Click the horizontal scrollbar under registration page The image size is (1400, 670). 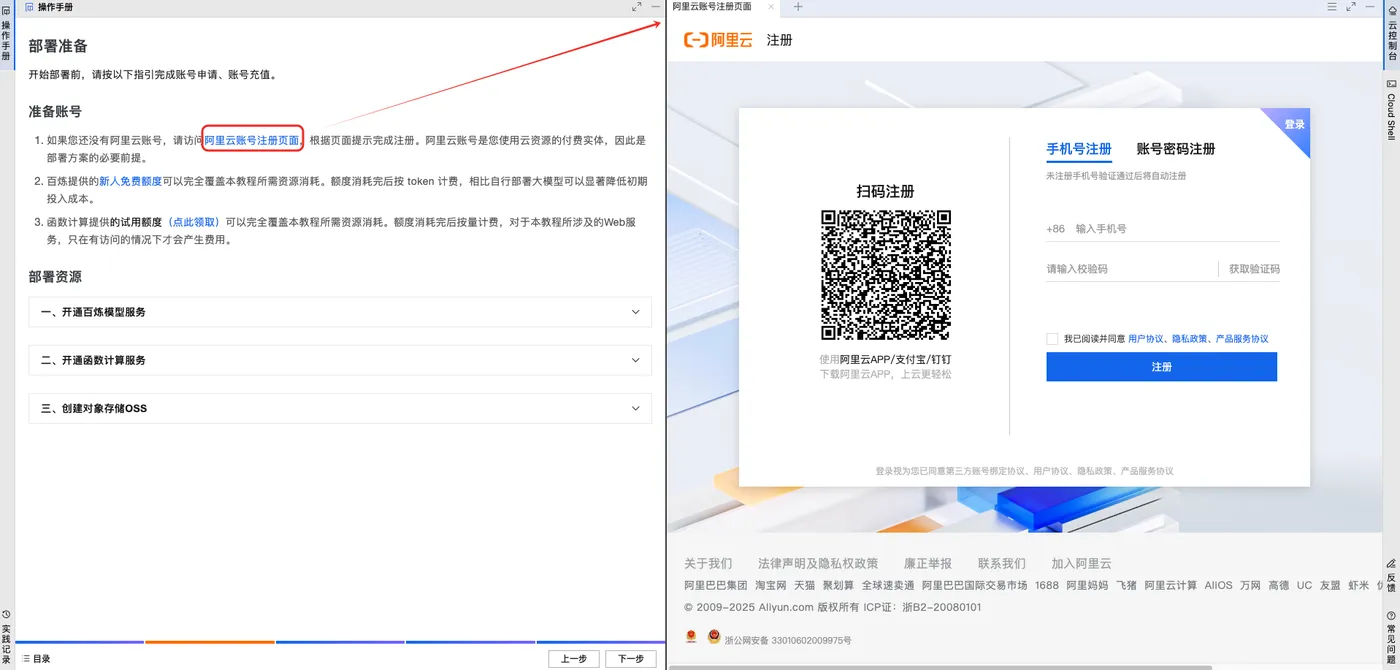pos(940,667)
